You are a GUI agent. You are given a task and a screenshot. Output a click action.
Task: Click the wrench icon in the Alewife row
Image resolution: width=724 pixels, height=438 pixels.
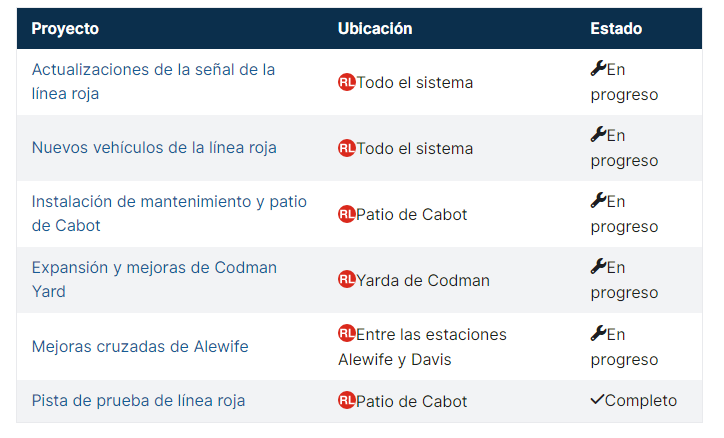[x=598, y=333]
